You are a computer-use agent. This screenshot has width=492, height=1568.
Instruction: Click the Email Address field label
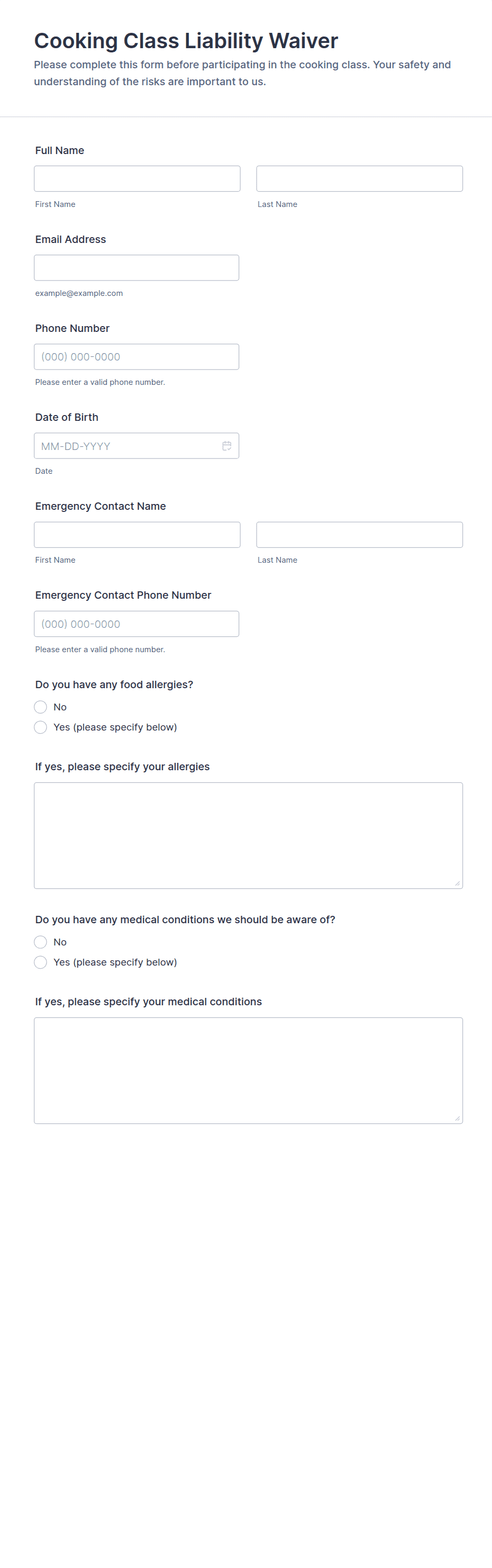point(70,239)
